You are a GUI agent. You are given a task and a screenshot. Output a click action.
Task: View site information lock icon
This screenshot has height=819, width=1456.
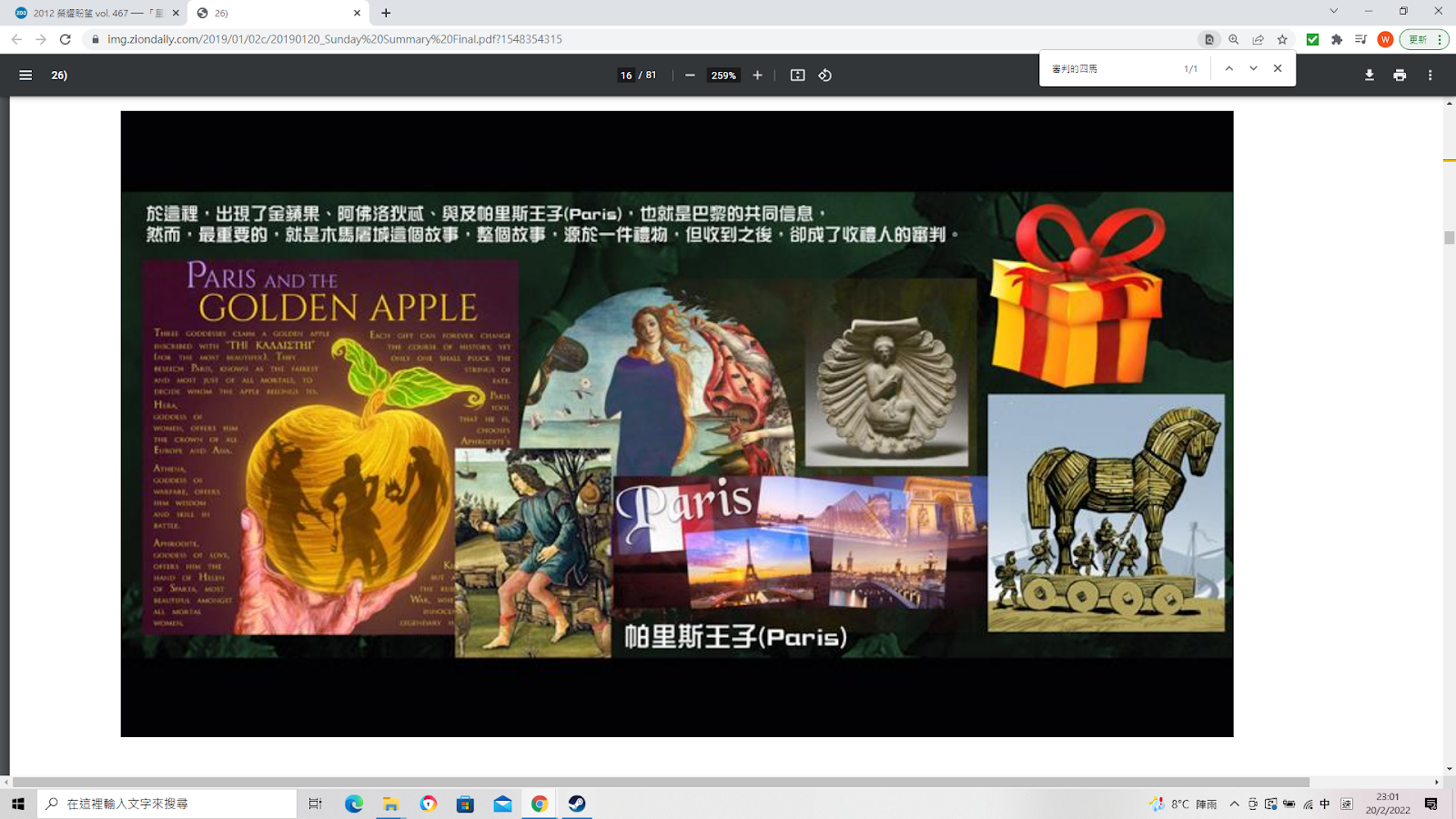96,39
